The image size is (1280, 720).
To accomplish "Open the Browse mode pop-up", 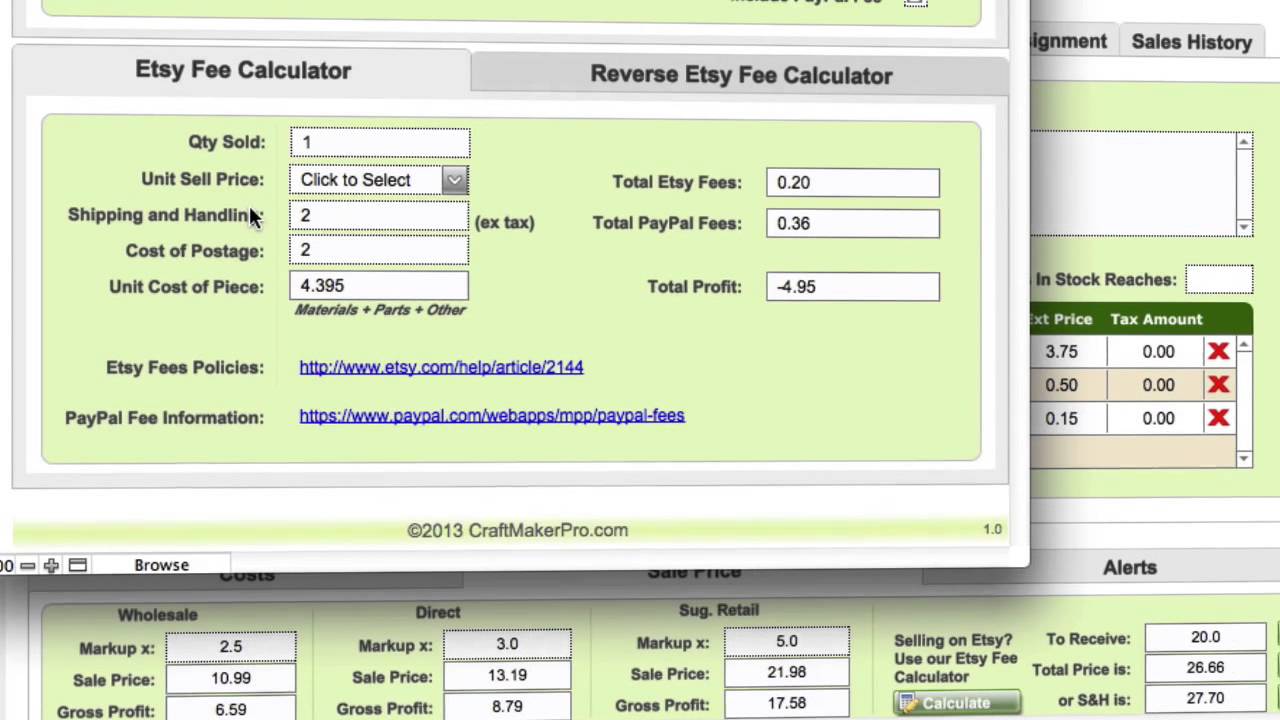I will [x=161, y=565].
